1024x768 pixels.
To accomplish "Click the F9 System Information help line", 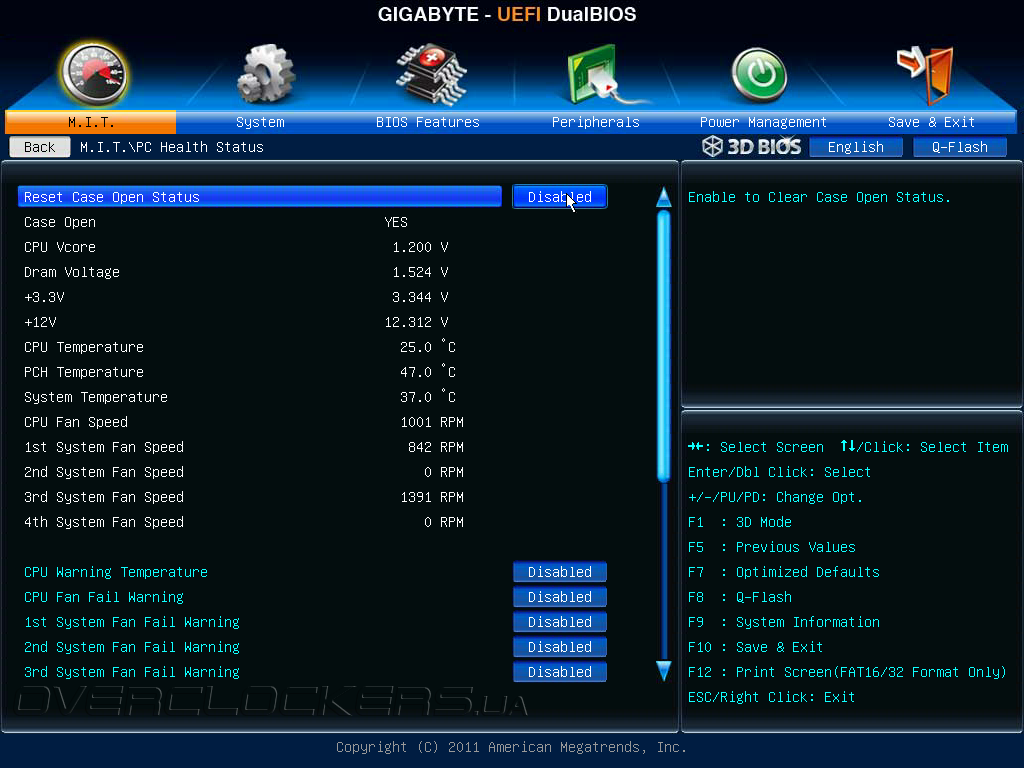I will [x=784, y=622].
